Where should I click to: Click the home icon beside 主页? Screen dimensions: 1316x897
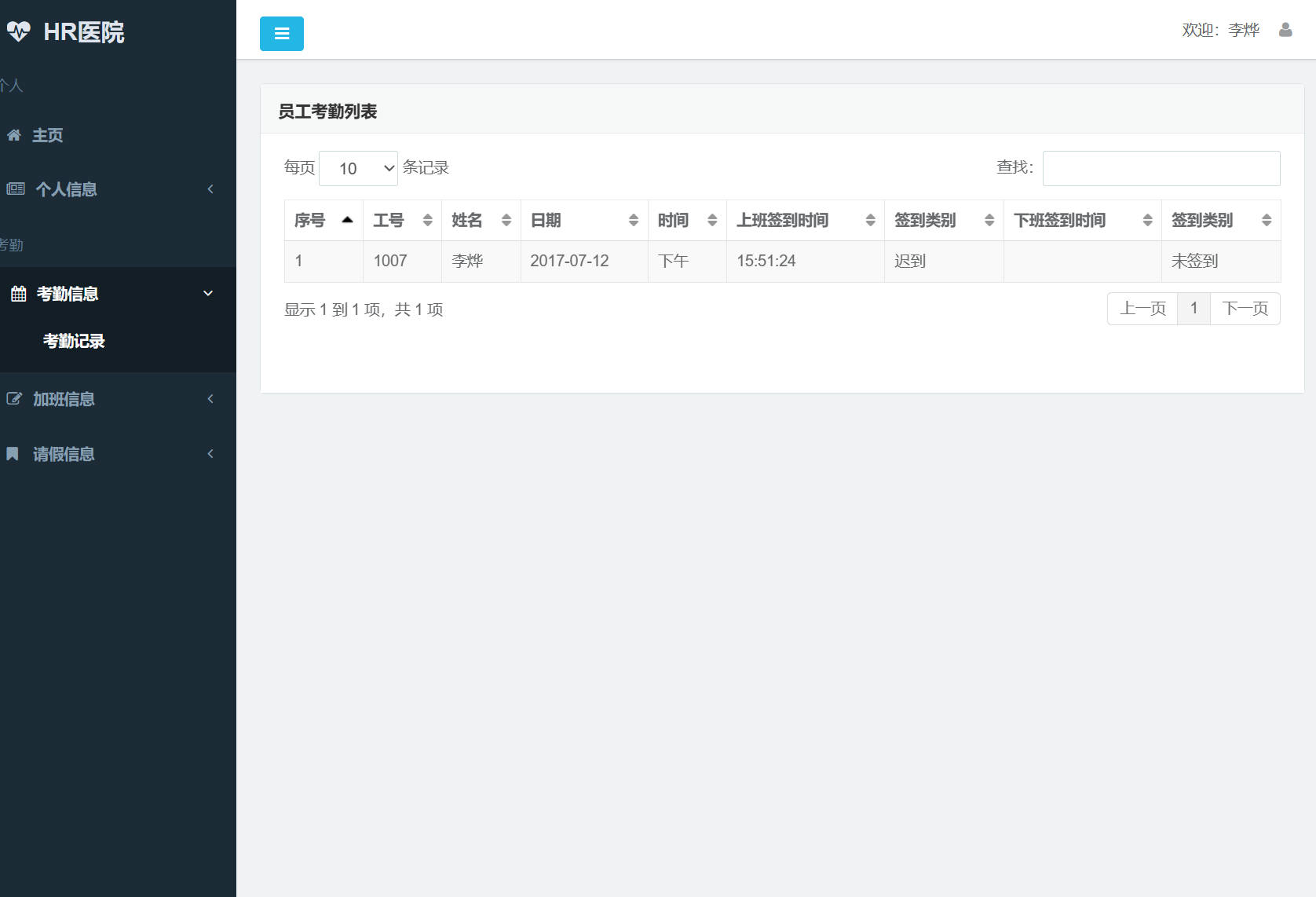pos(13,135)
